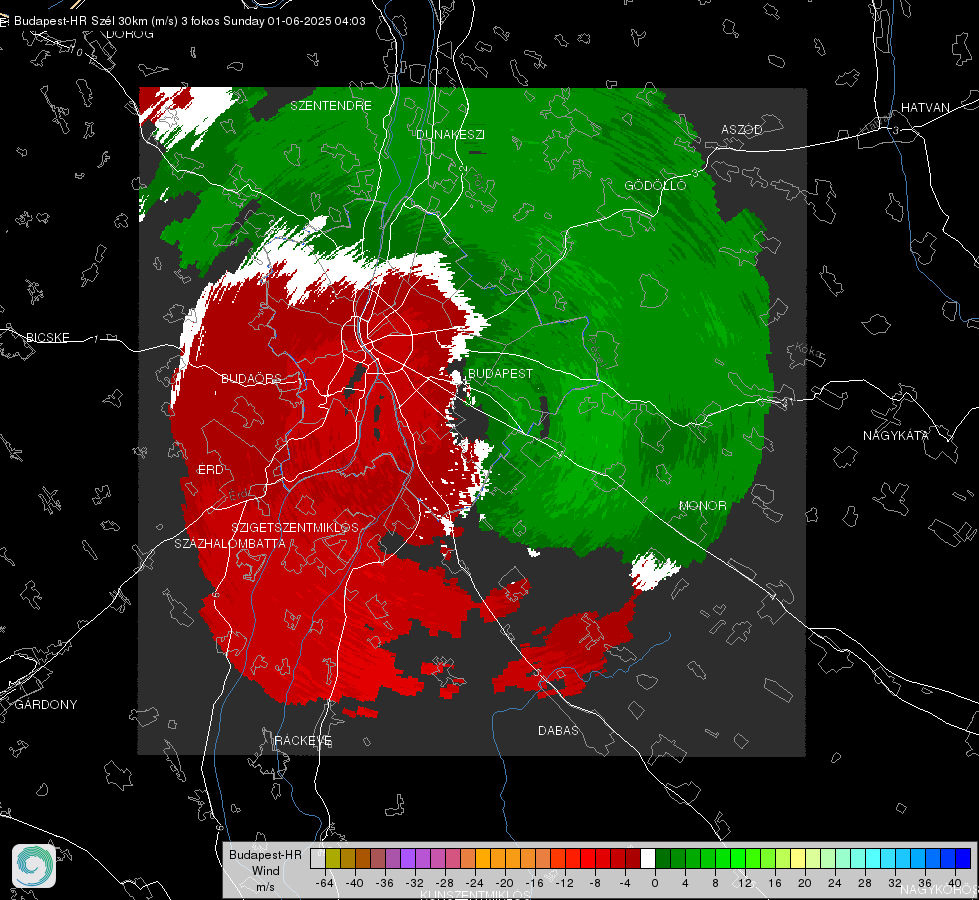Select the light gray swatch at the legend's left end
The height and width of the screenshot is (900, 979).
point(317,858)
